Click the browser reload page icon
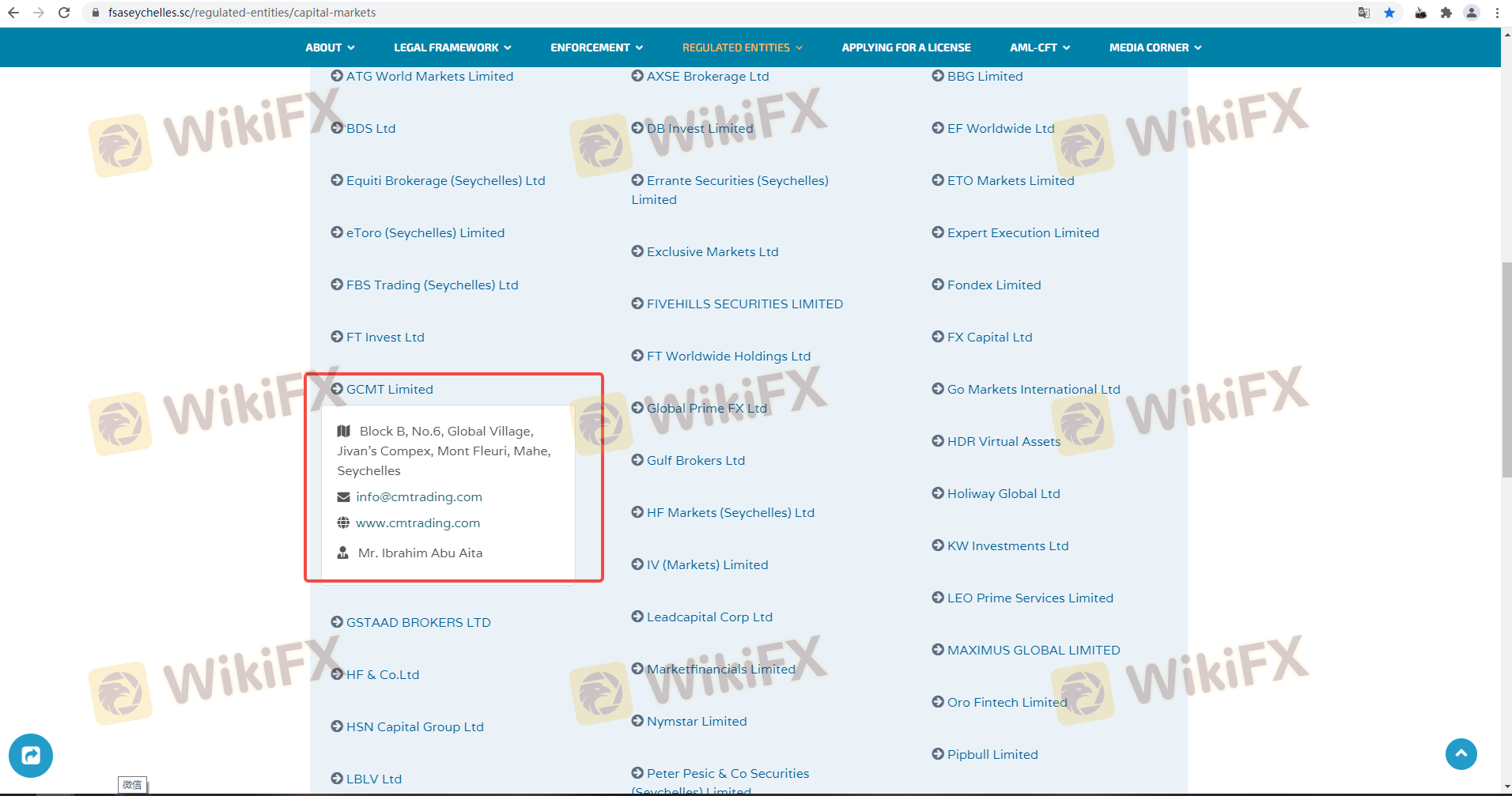This screenshot has width=1512, height=796. coord(64,13)
